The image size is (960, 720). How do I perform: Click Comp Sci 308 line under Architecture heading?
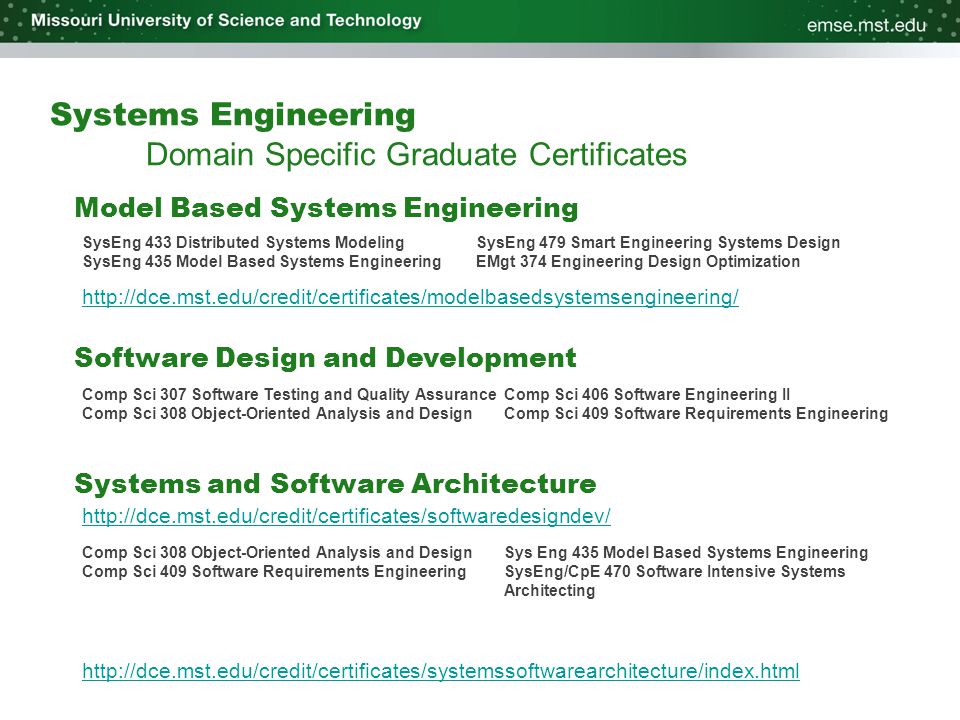point(277,553)
